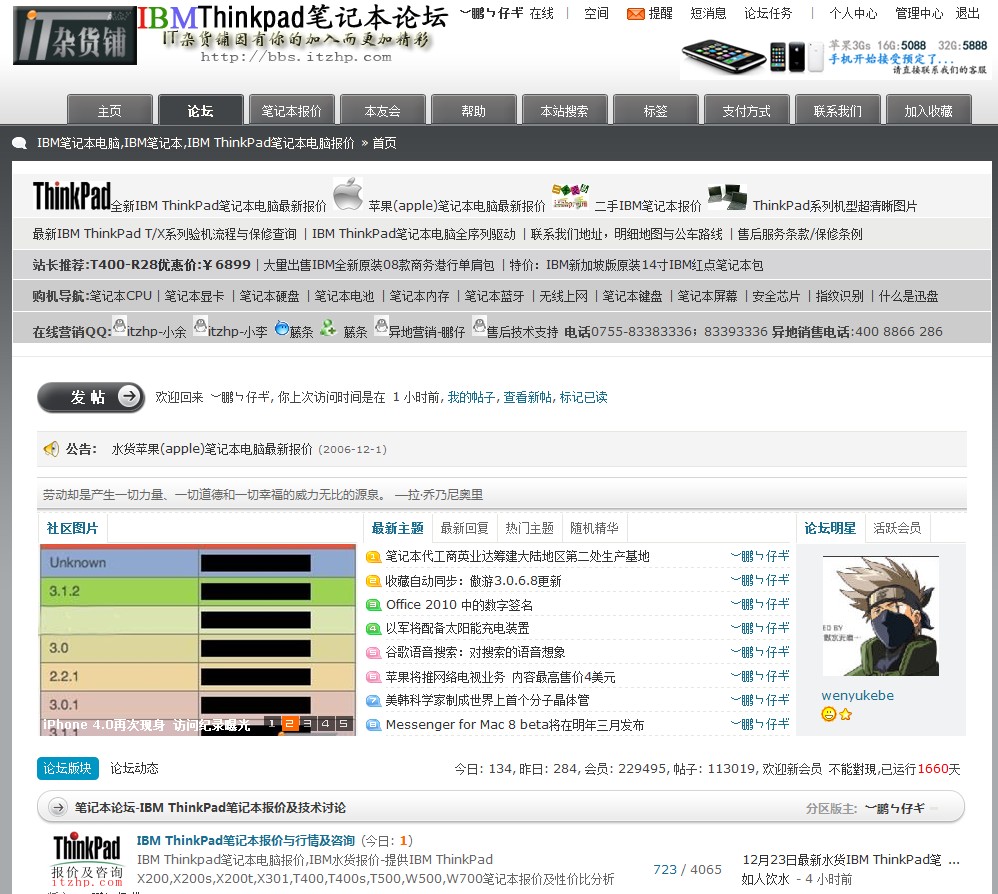
Task: Open the 联系我们 navigation tab
Action: pos(838,110)
